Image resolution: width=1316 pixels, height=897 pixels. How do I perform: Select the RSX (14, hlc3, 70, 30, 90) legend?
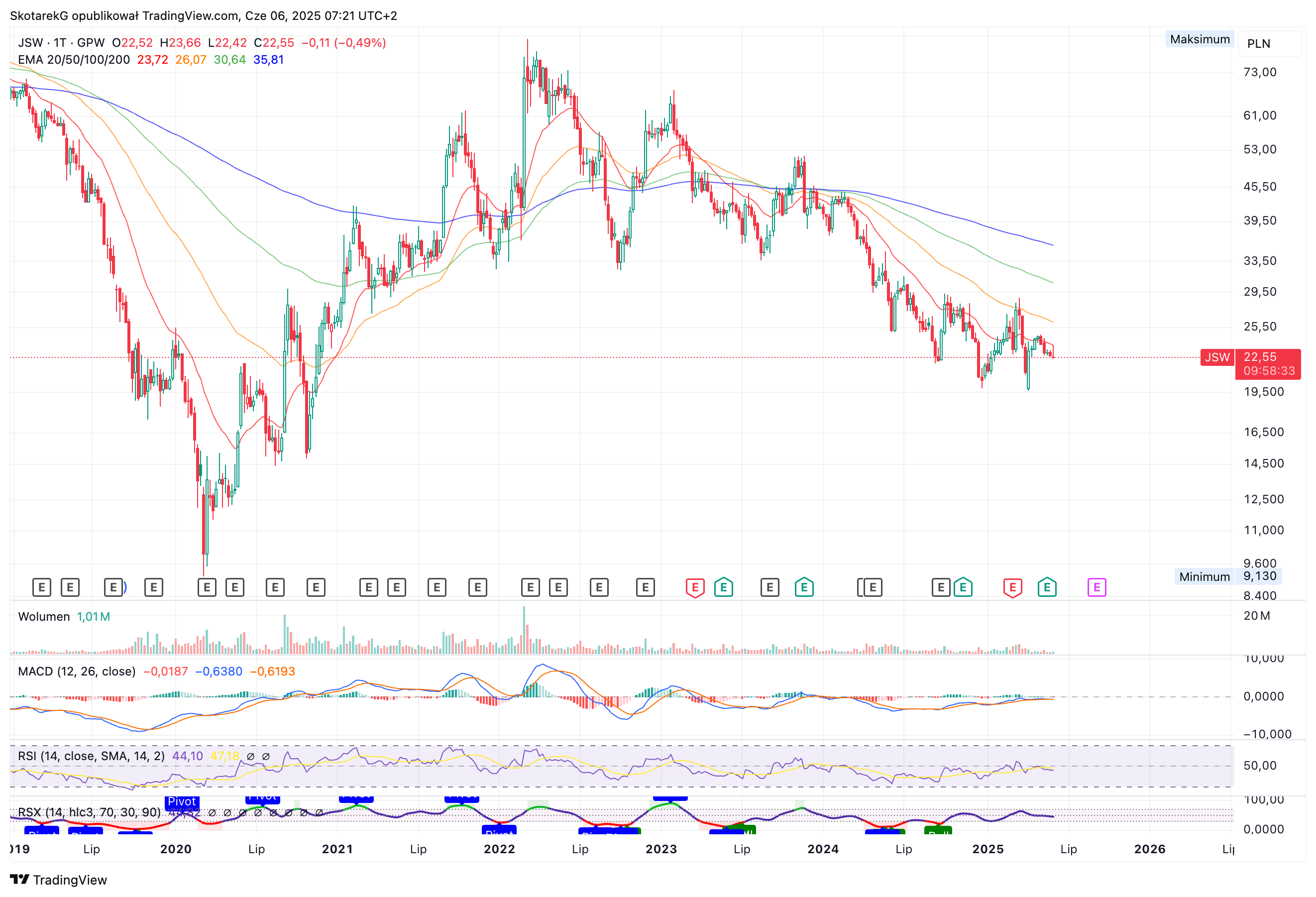pyautogui.click(x=89, y=812)
